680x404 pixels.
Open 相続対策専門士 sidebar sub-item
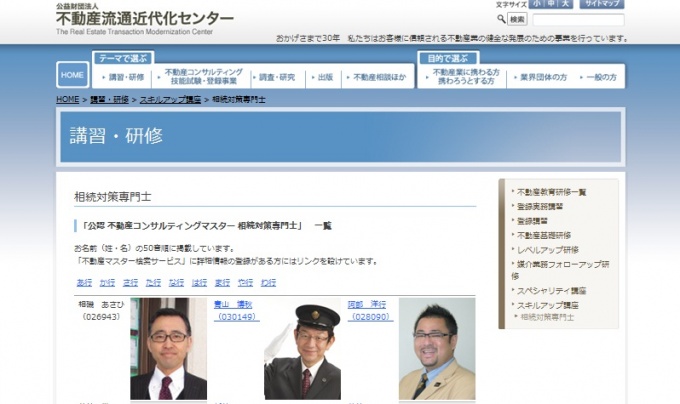pyautogui.click(x=547, y=317)
